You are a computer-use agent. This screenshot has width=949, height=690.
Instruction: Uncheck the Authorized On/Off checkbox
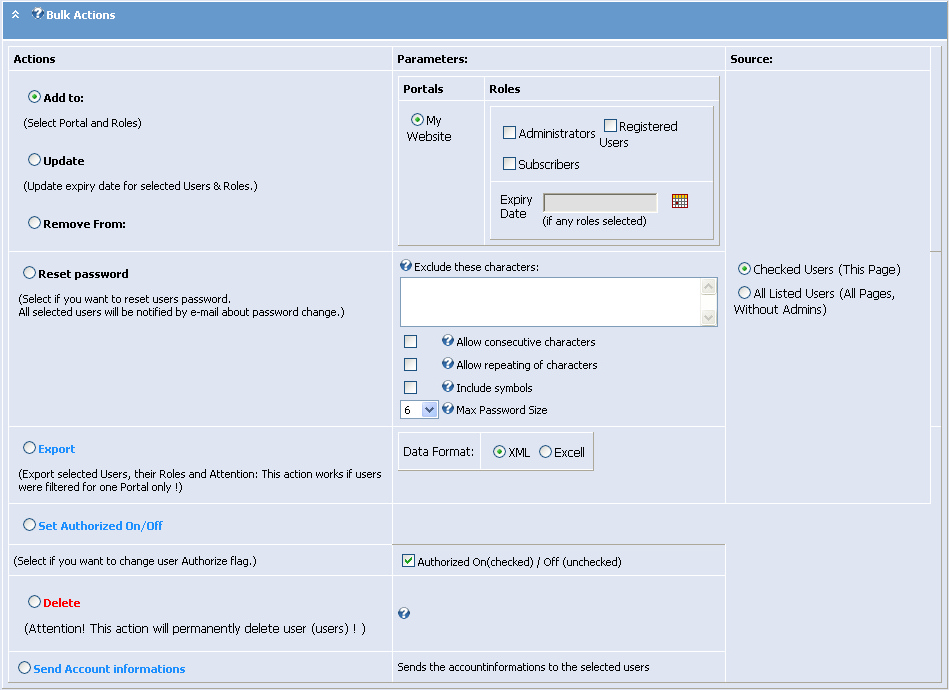pos(408,560)
